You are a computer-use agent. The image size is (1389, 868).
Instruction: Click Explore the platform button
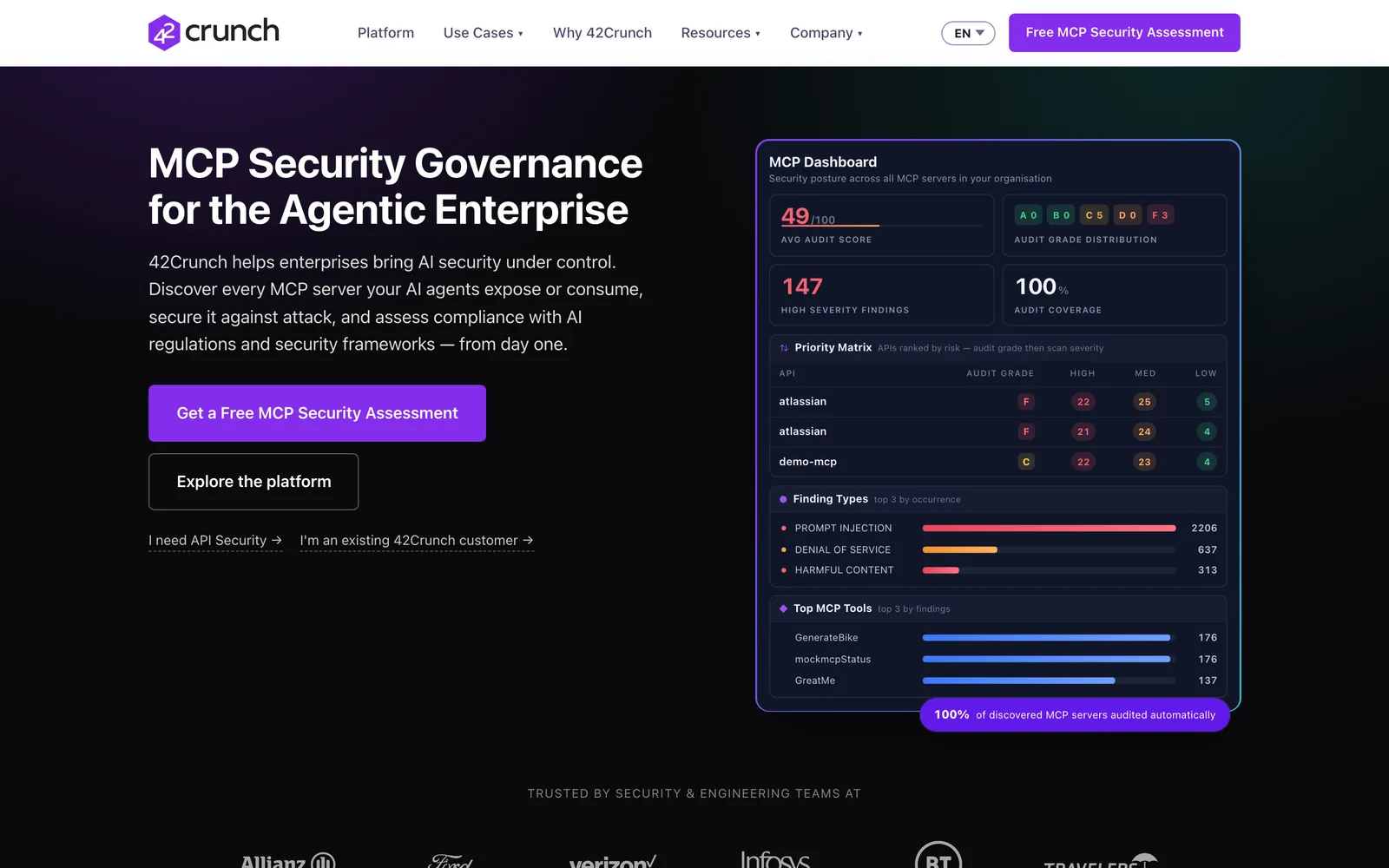coord(253,482)
